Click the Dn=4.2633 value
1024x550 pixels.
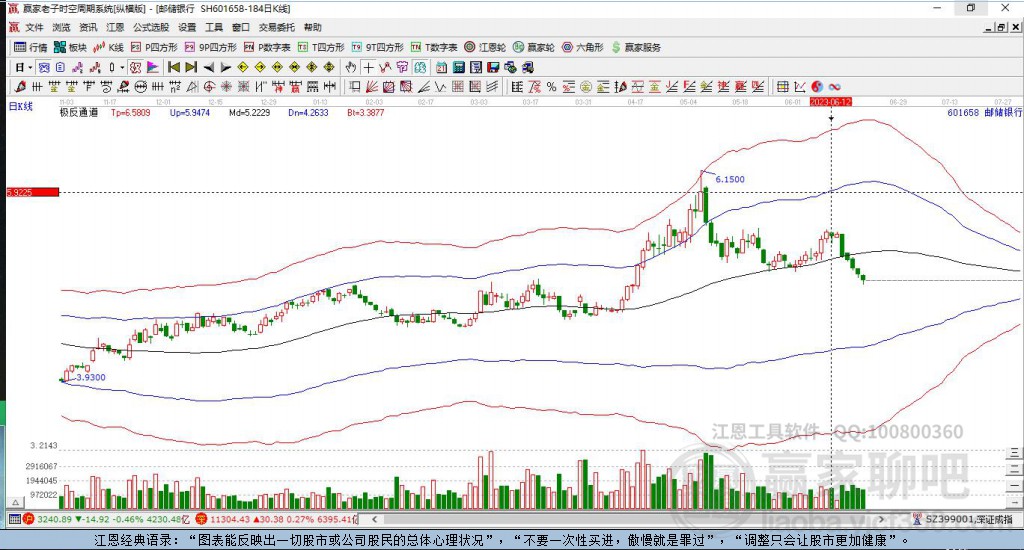tap(308, 112)
